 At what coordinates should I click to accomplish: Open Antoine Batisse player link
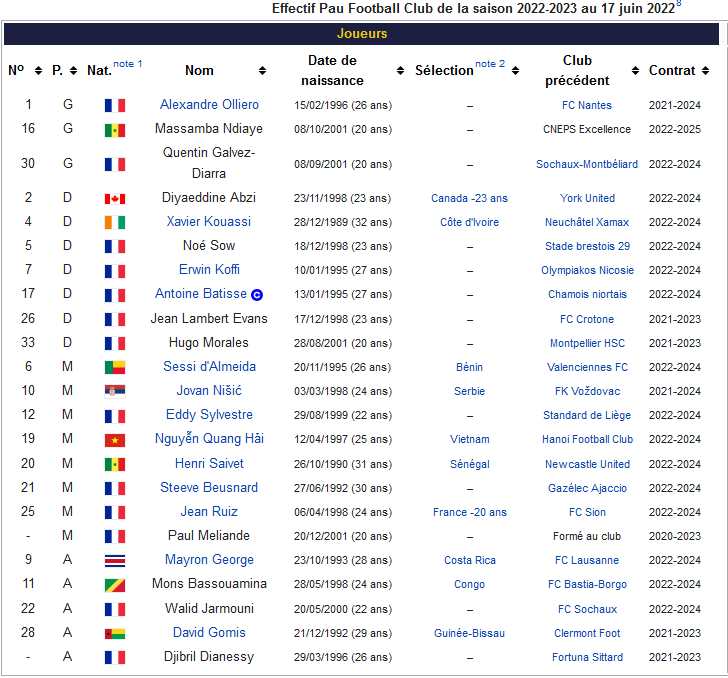coord(201,293)
